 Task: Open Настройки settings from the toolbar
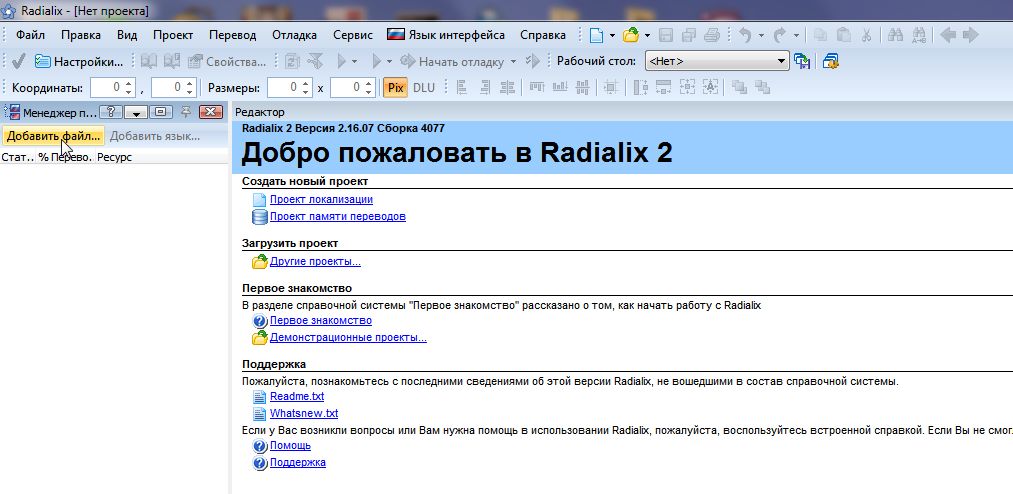coord(79,62)
